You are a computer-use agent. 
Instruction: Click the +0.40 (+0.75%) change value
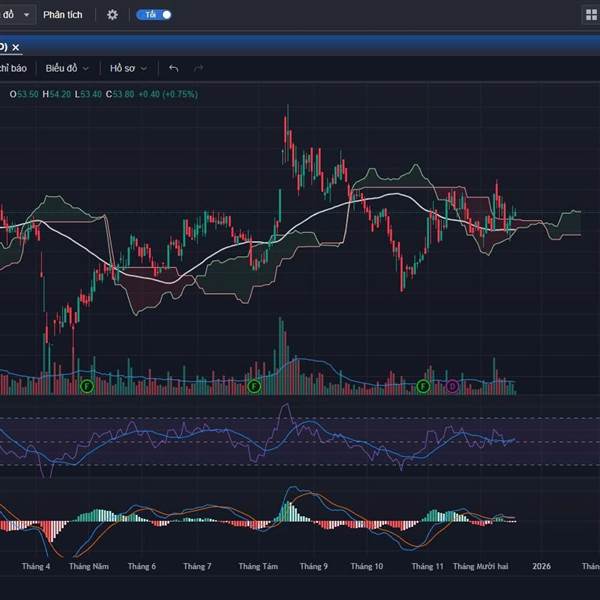pos(168,94)
